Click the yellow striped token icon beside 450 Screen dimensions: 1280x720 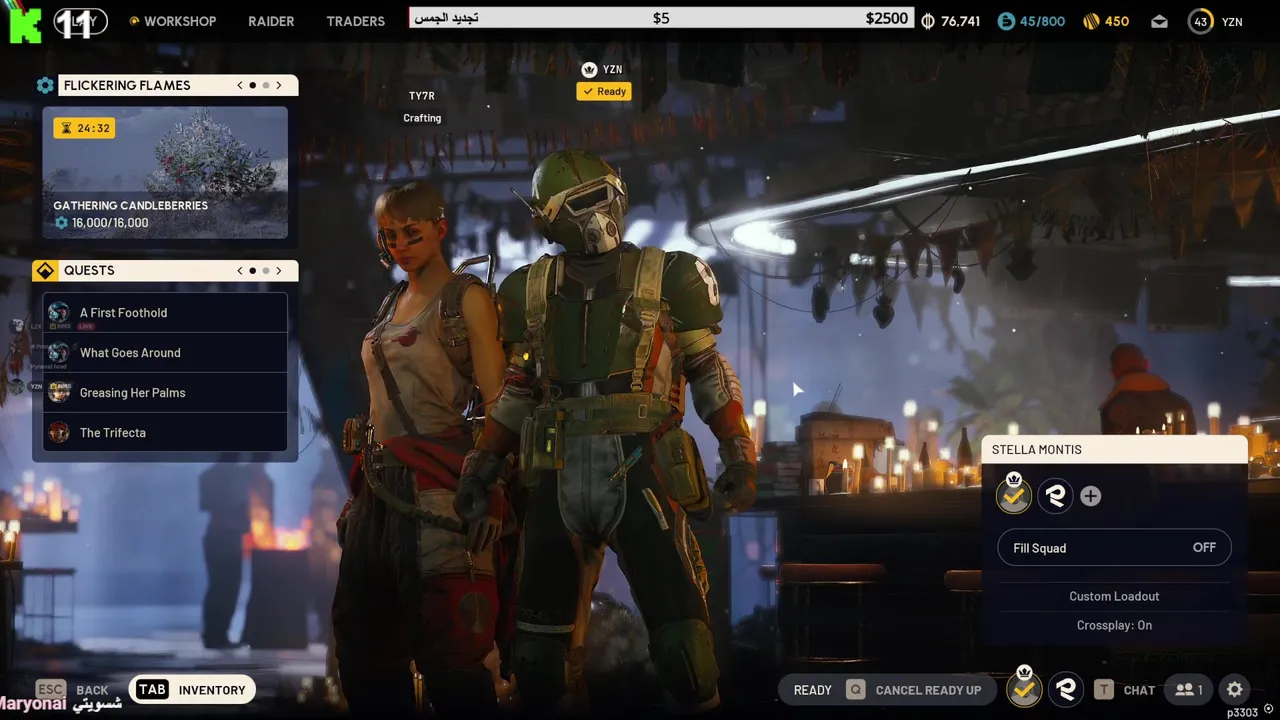pos(1091,21)
